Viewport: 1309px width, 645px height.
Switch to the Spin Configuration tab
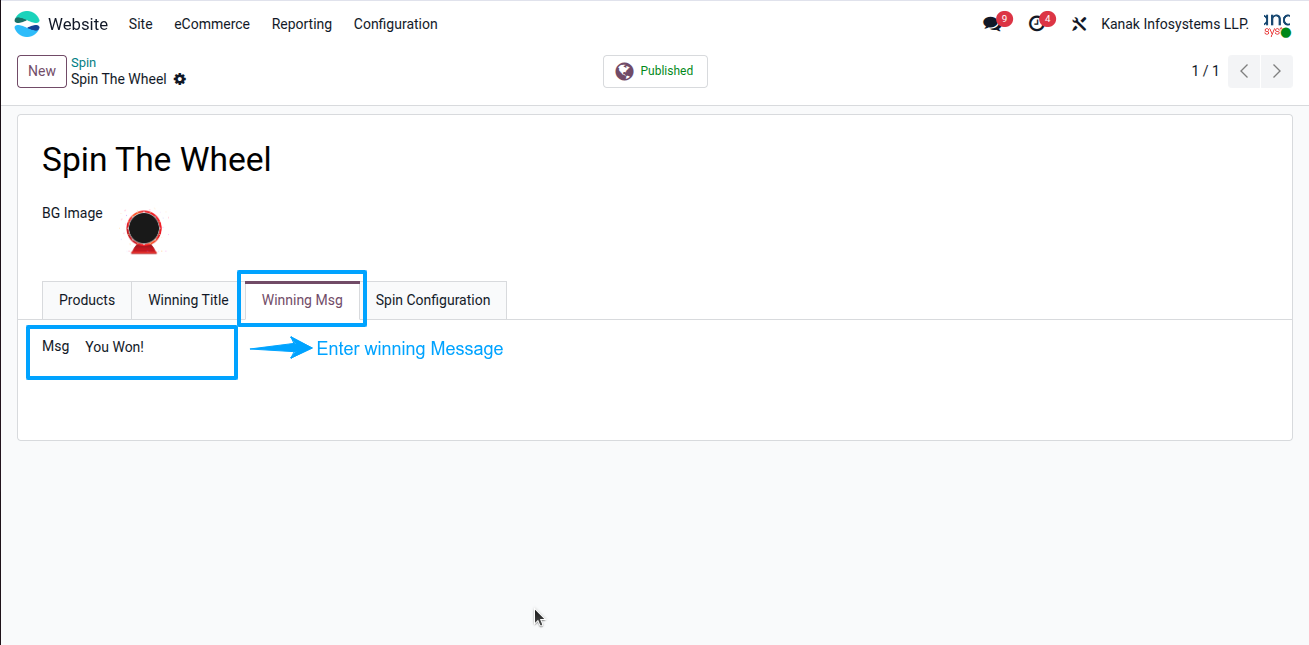coord(433,300)
